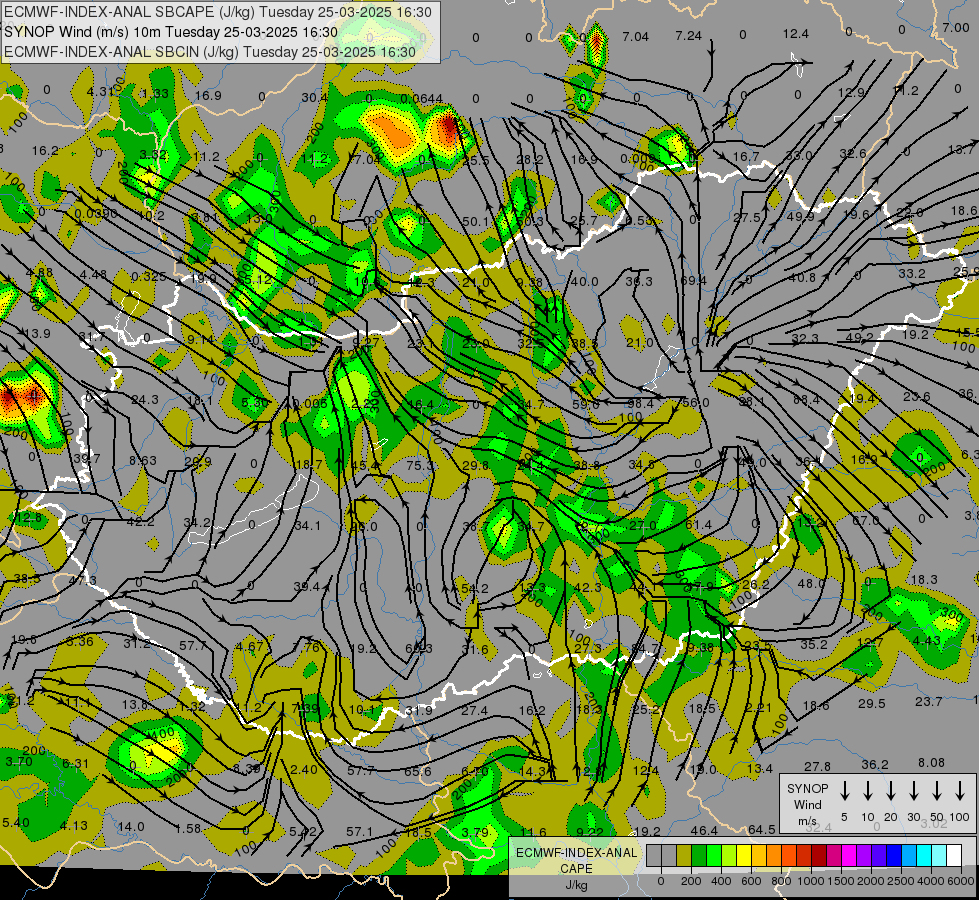Screen dimensions: 979x900
Task: Click the 1500 tick label on CAPE scale
Action: pyautogui.click(x=840, y=881)
